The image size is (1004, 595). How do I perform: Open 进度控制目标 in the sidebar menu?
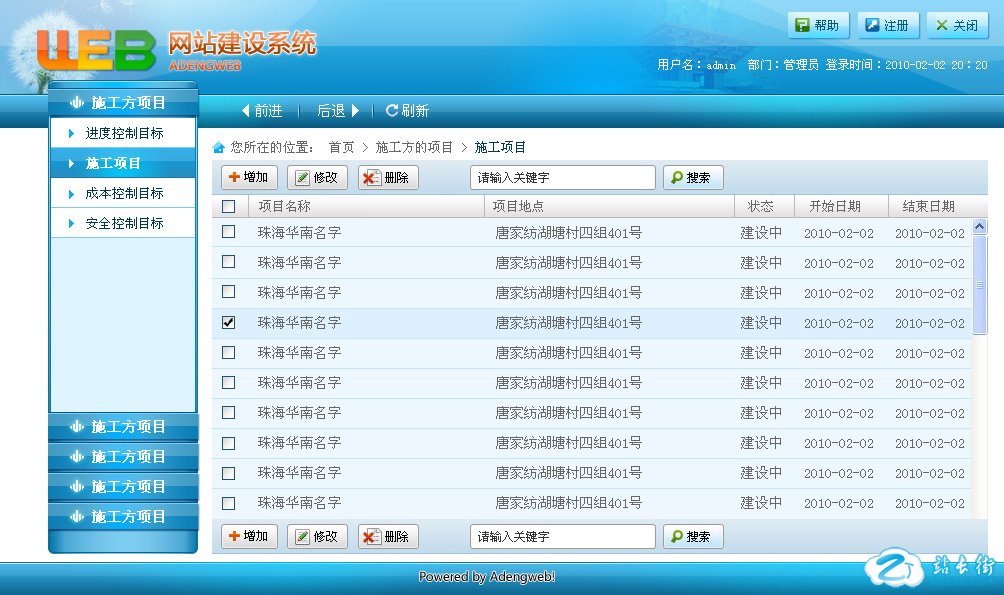click(124, 133)
